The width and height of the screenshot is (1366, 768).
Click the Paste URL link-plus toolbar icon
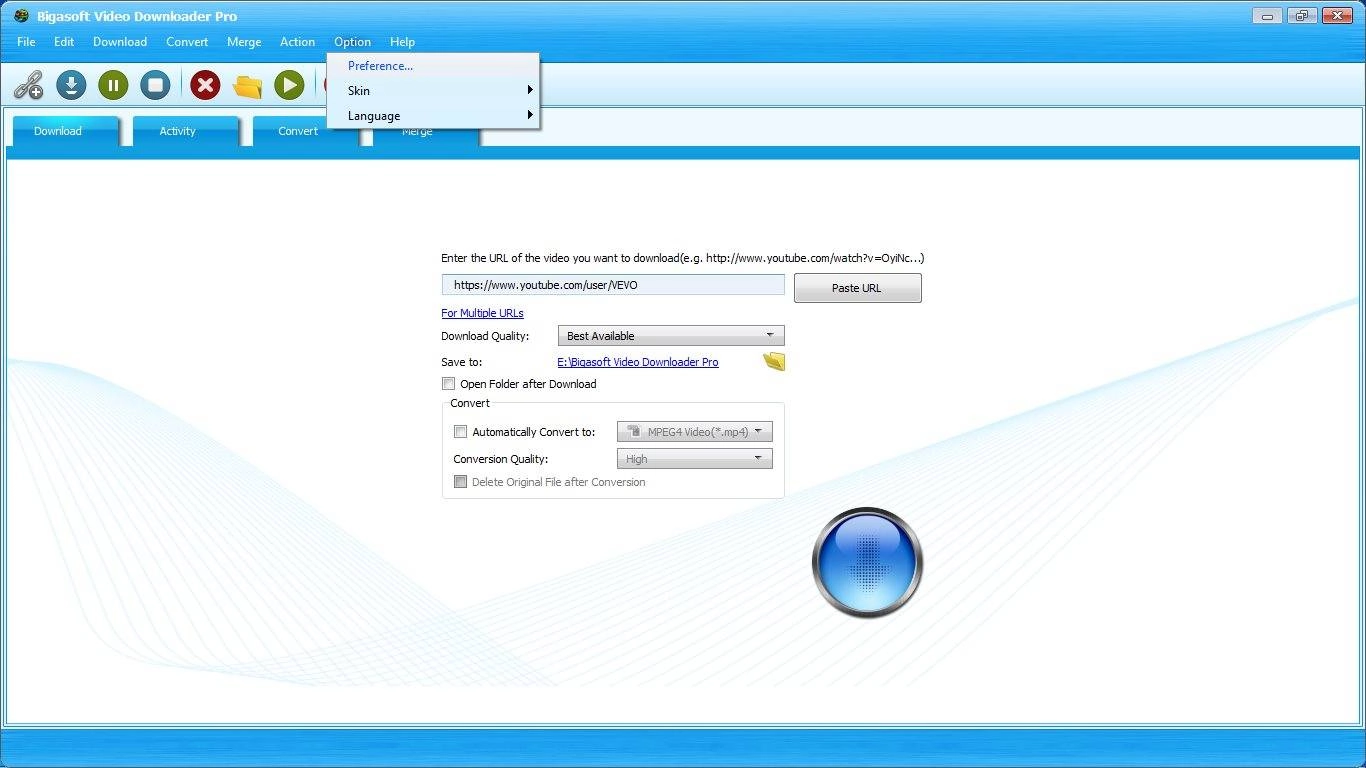28,85
